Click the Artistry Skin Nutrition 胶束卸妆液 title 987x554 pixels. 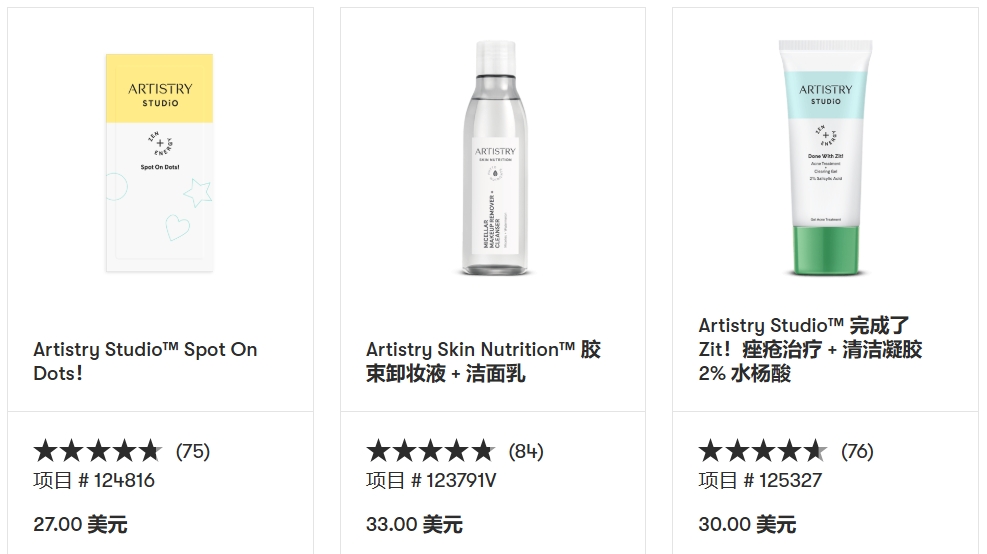pyautogui.click(x=483, y=361)
